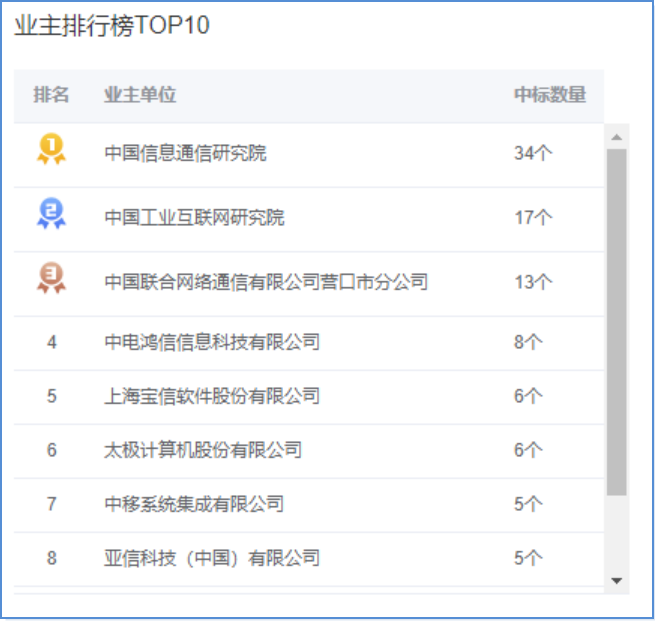Click rank number 7
657x622 pixels.
[x=52, y=505]
